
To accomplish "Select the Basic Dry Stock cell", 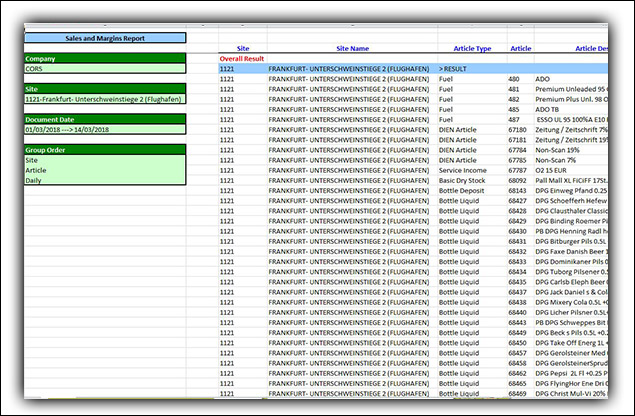I will 466,181.
